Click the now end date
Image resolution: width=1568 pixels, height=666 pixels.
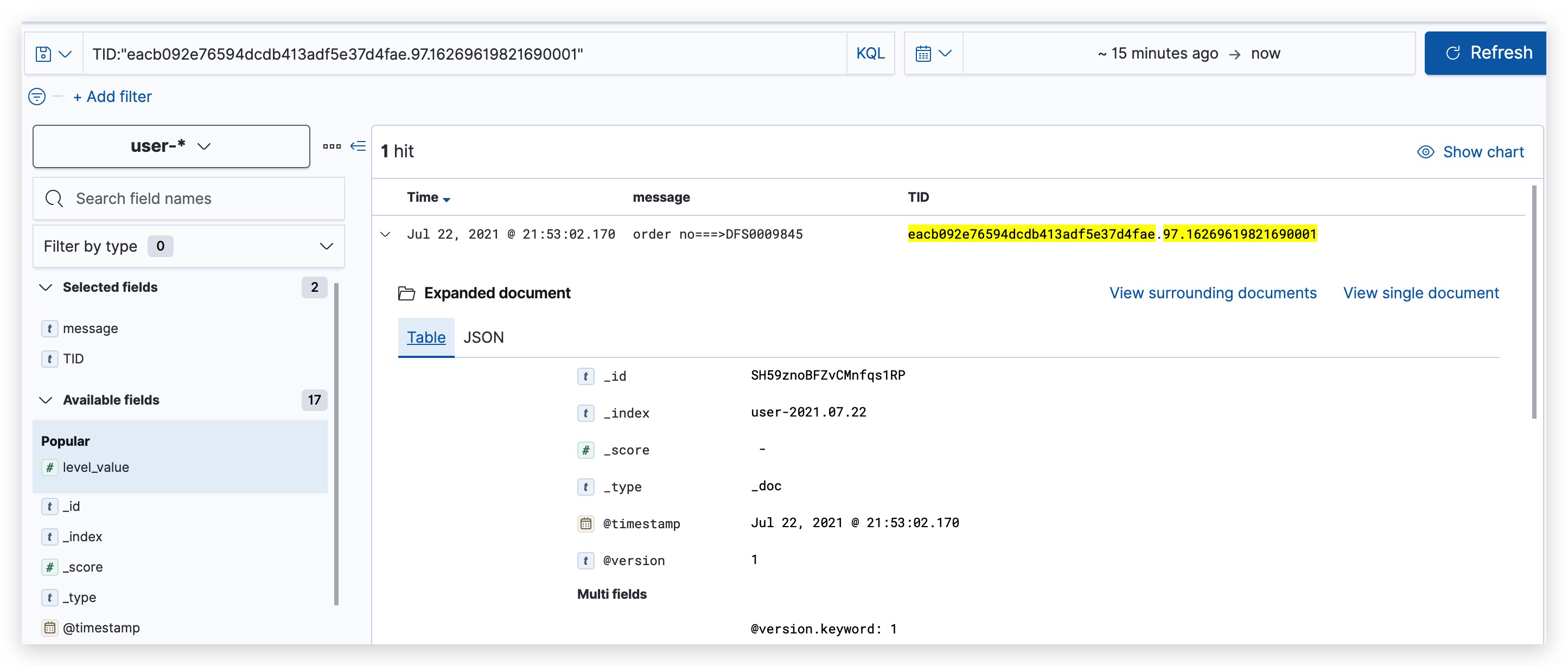[1265, 54]
